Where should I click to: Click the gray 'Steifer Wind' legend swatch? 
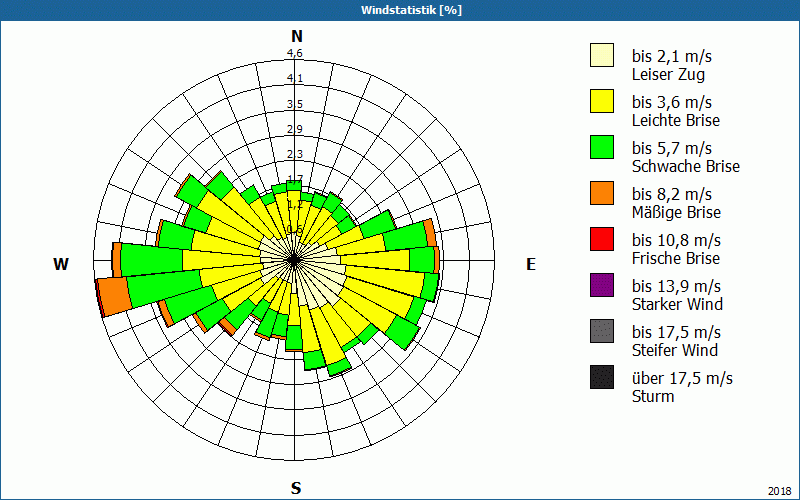pyautogui.click(x=601, y=332)
